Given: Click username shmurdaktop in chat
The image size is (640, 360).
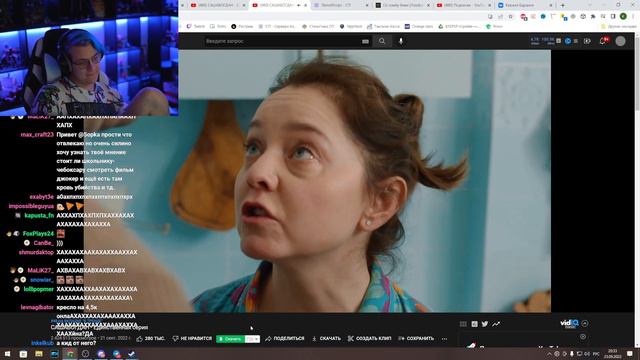Looking at the screenshot, I should click(36, 252).
